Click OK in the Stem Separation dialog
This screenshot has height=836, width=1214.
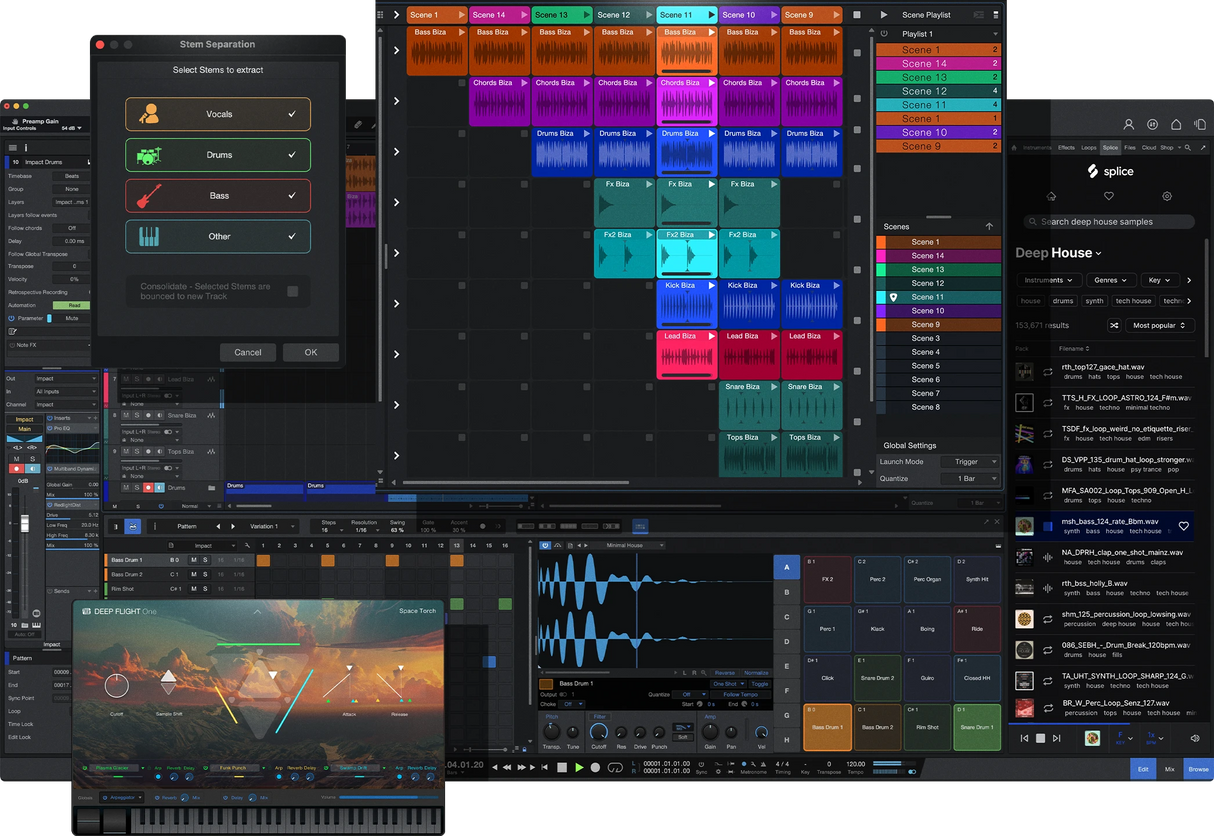coord(310,352)
